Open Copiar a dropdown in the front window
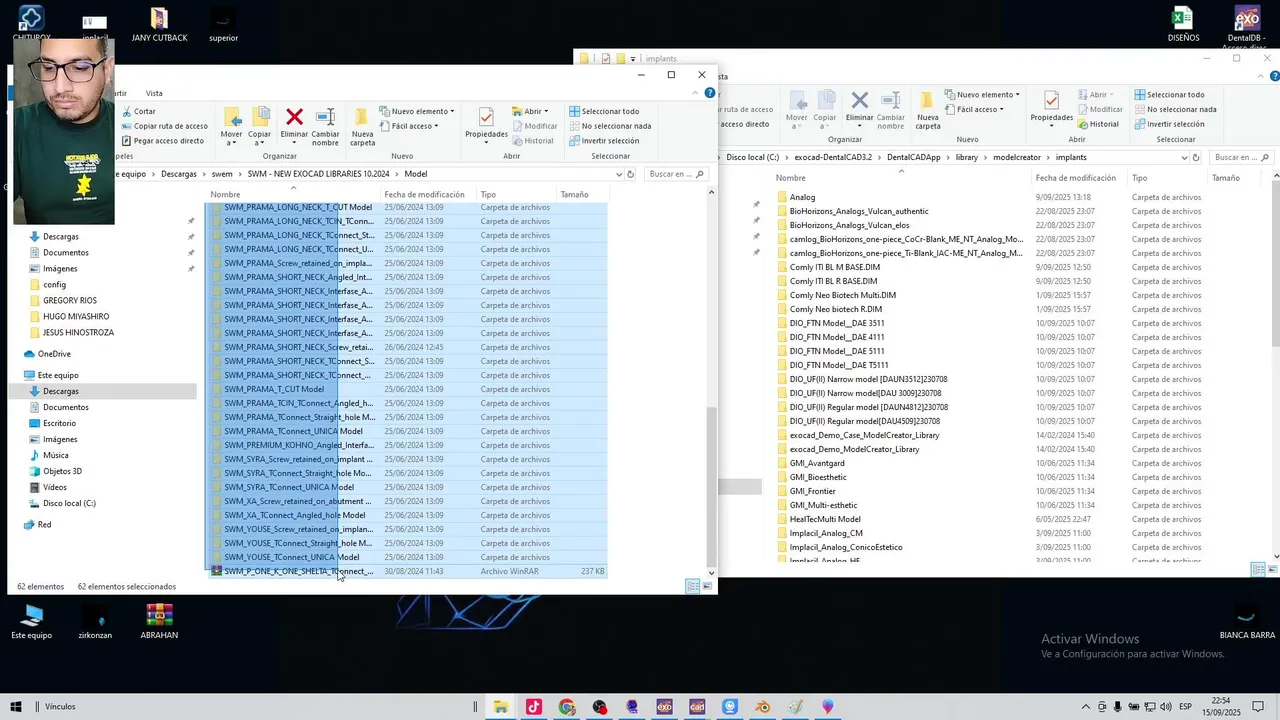This screenshot has width=1280, height=720. (259, 127)
